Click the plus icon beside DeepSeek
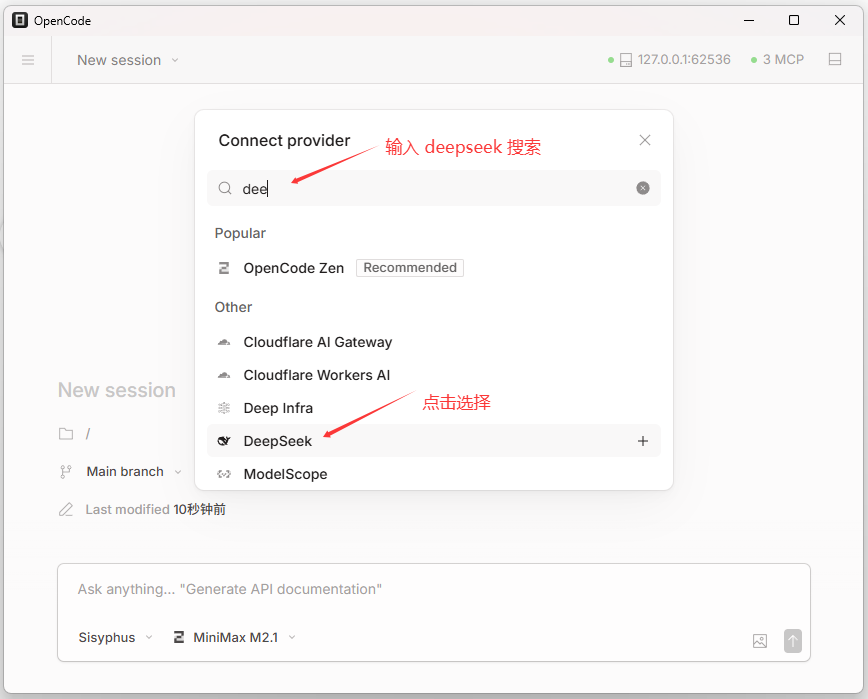The height and width of the screenshot is (699, 868). pos(643,441)
